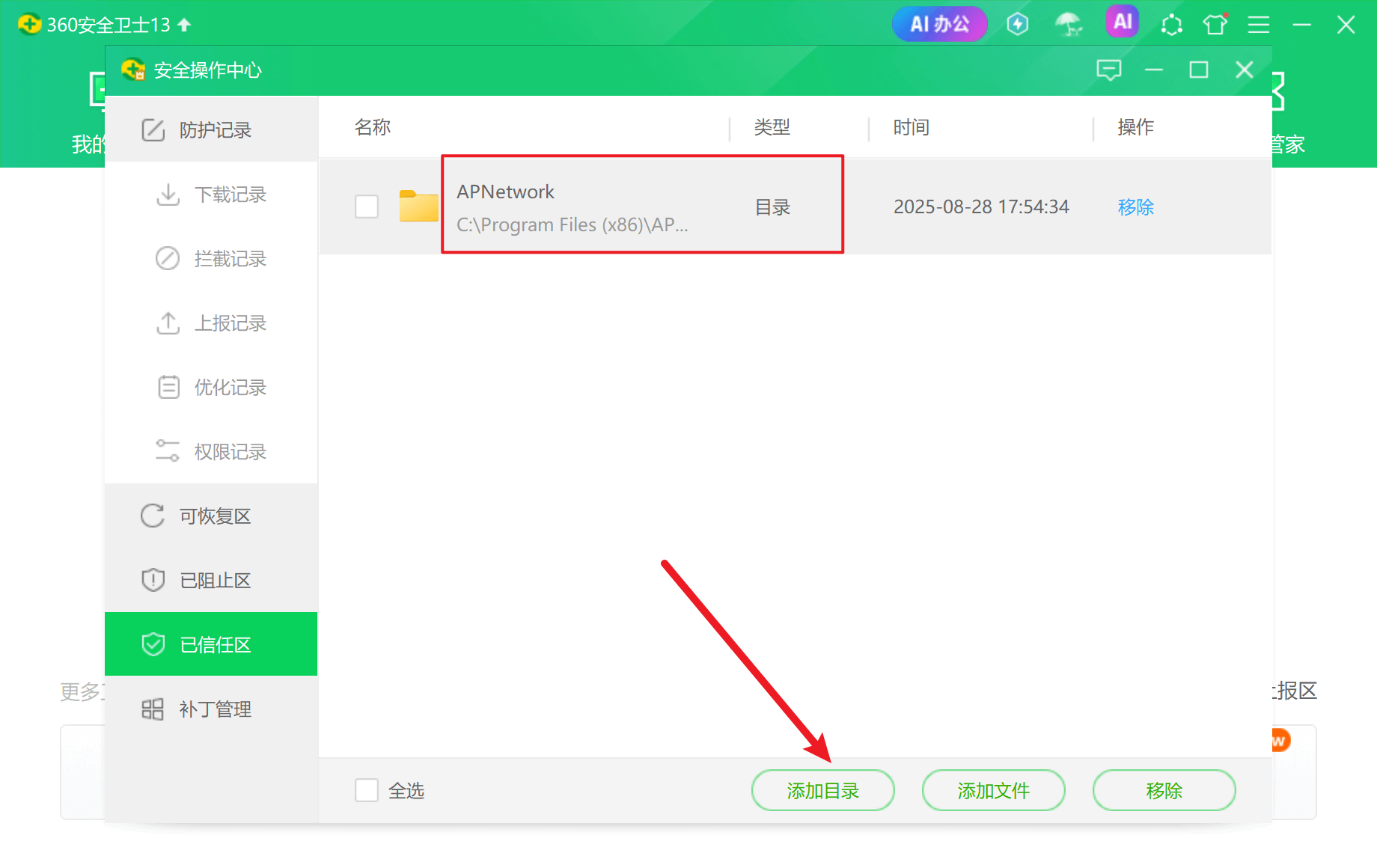Enable the 全选 select-all checkbox
Image resolution: width=1377 pixels, height=868 pixels.
coord(366,789)
